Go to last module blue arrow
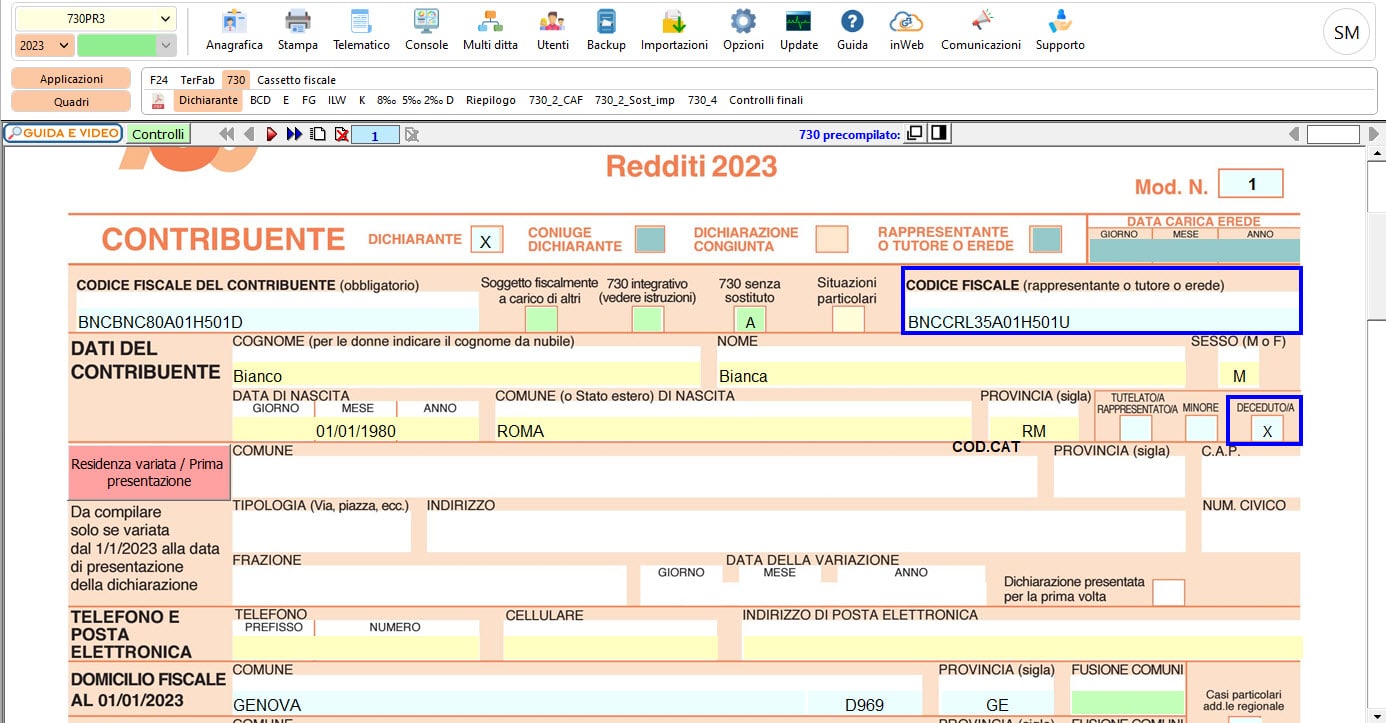1386x723 pixels. pos(294,134)
